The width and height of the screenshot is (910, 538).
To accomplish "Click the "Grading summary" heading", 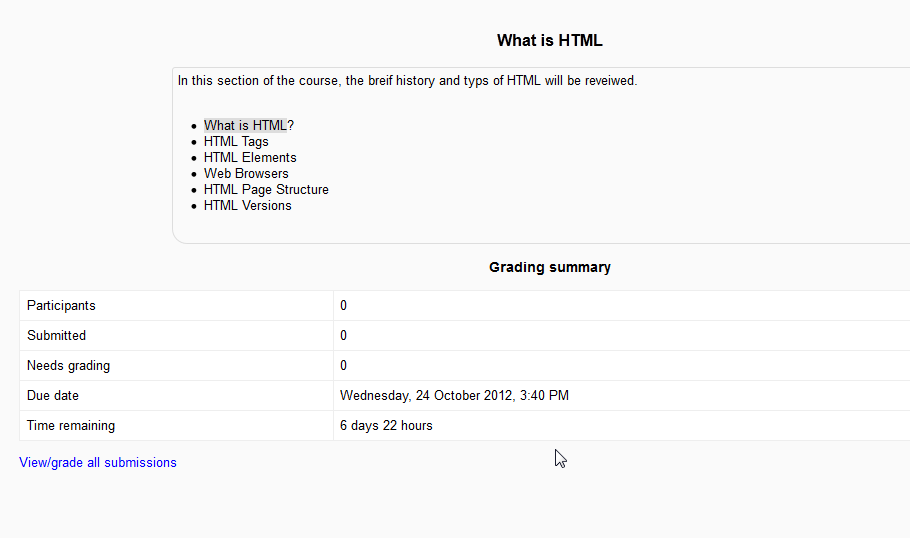I will click(549, 268).
